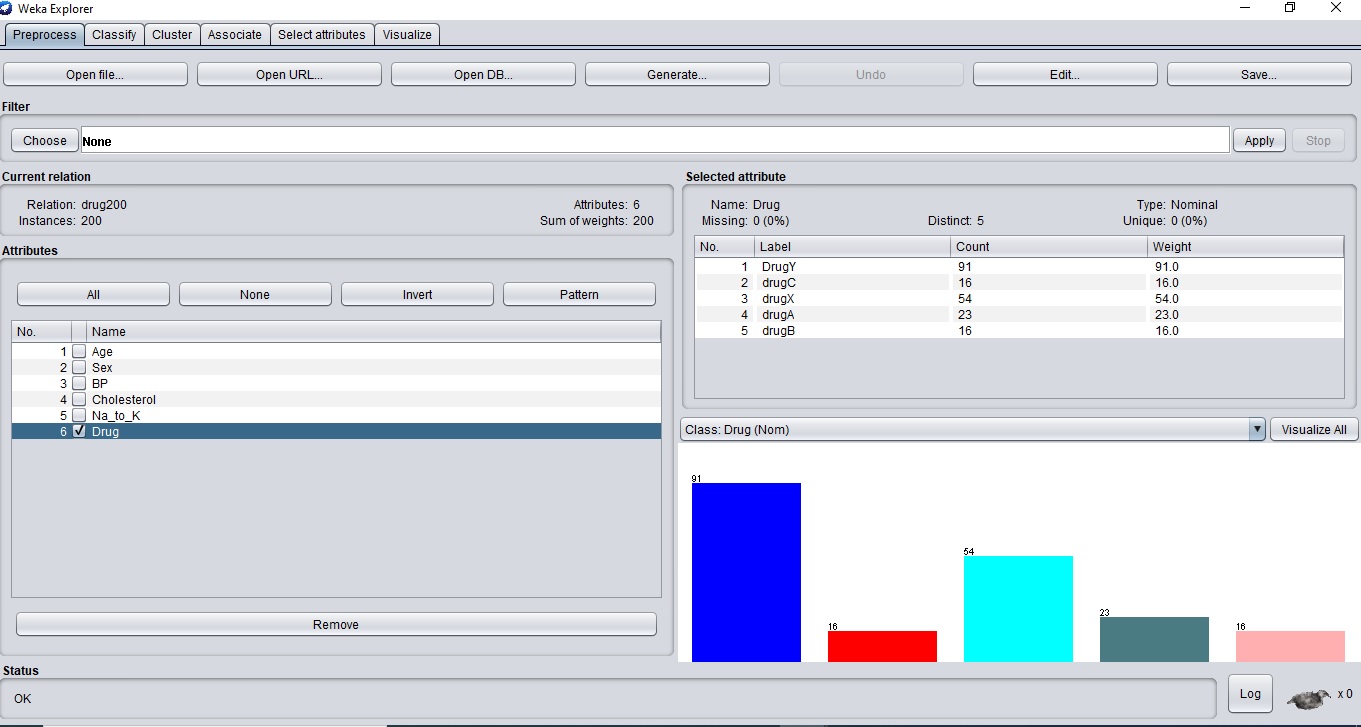Click the weight value 54.0
This screenshot has height=727, width=1361.
click(x=1166, y=299)
